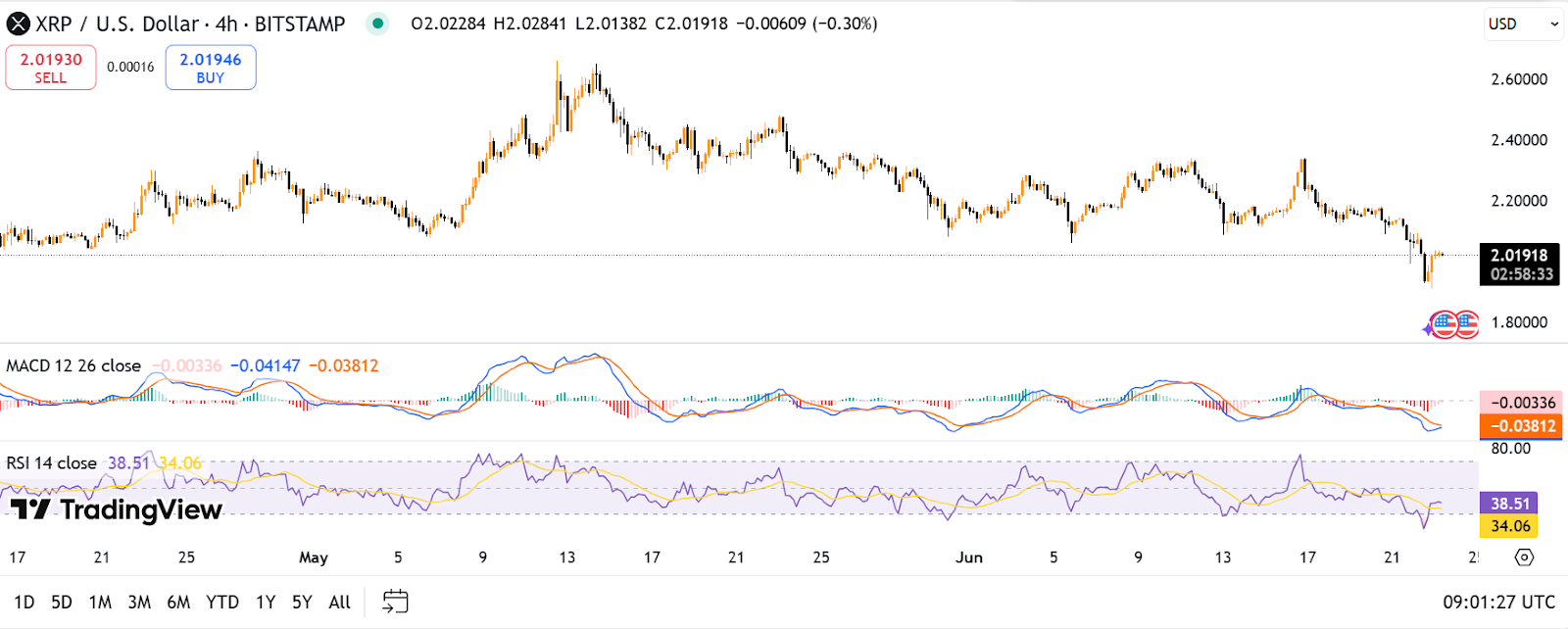Click the XRP / U.S. Dollar symbol title

[118, 24]
